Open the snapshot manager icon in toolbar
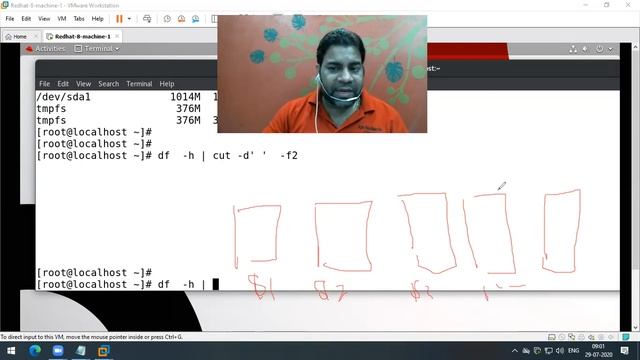The height and width of the screenshot is (360, 640). click(x=196, y=19)
